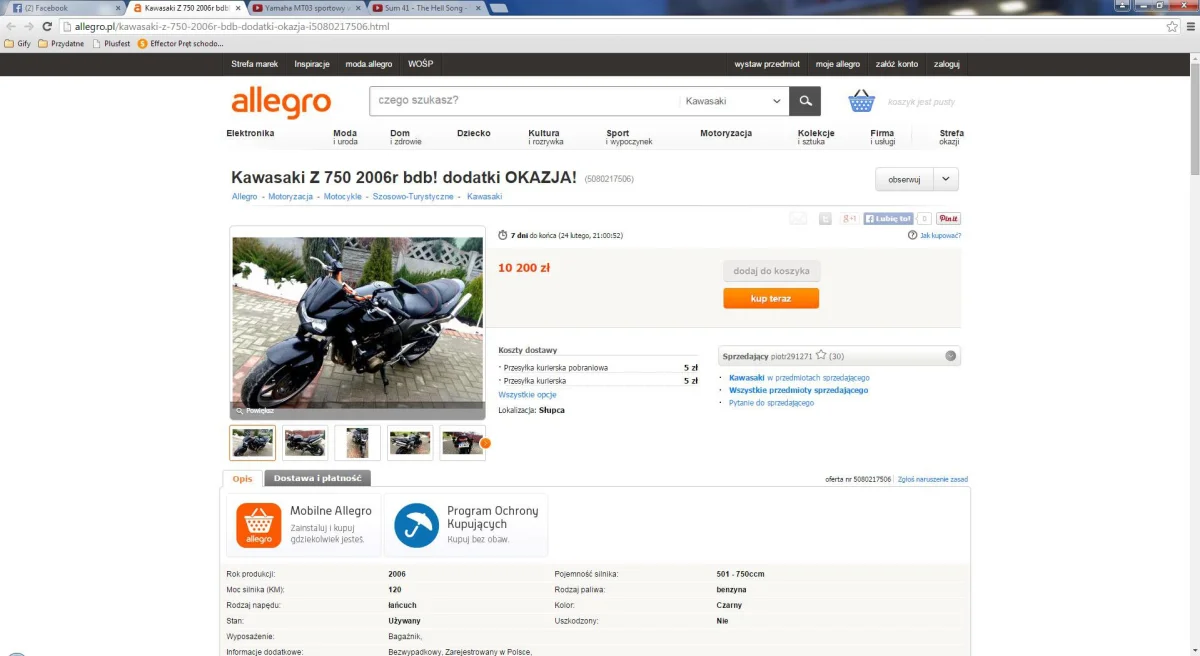Open the Effector Pręt bookmark
Screen dimensions: 1200x656
coord(181,44)
